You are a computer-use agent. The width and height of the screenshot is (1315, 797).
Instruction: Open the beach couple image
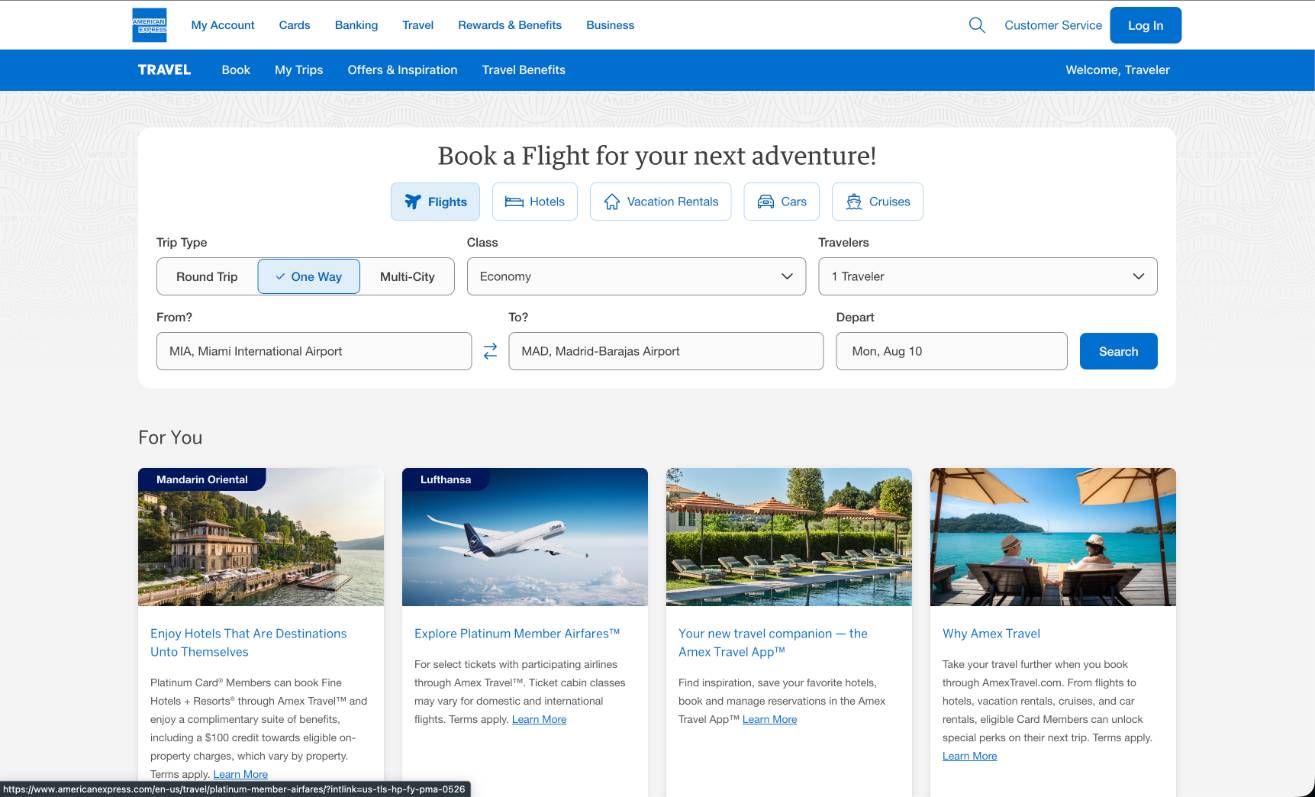pos(1053,537)
